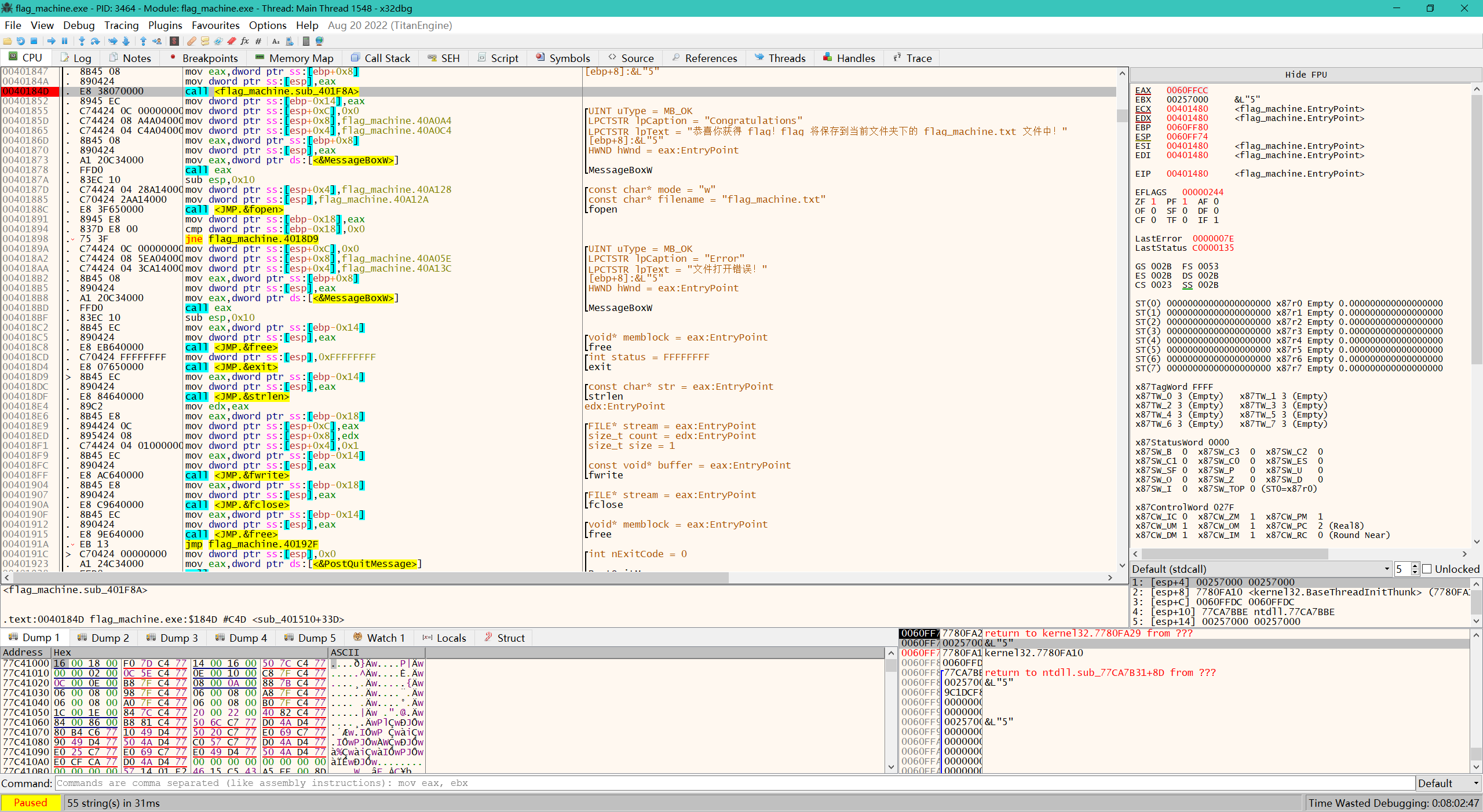Open the Options menu
This screenshot has width=1483, height=812.
point(268,25)
